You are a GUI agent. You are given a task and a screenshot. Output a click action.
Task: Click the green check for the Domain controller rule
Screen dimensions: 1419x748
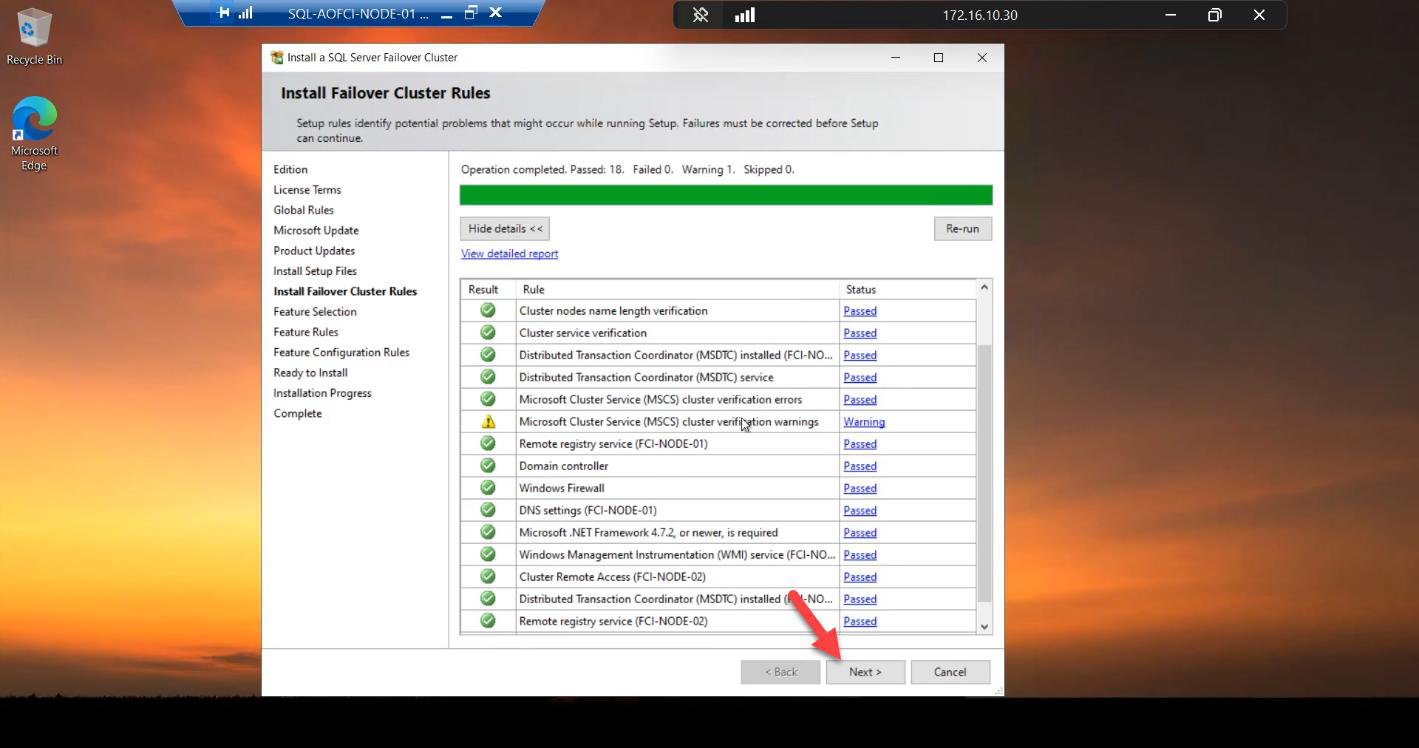[488, 465]
